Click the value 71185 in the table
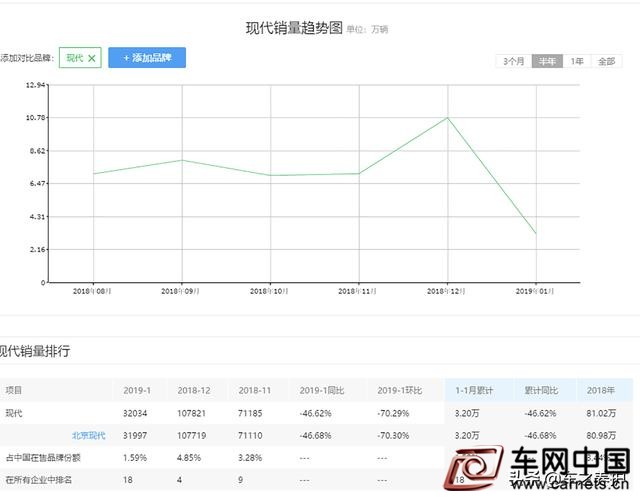Viewport: 640px width, 501px height. [250, 413]
